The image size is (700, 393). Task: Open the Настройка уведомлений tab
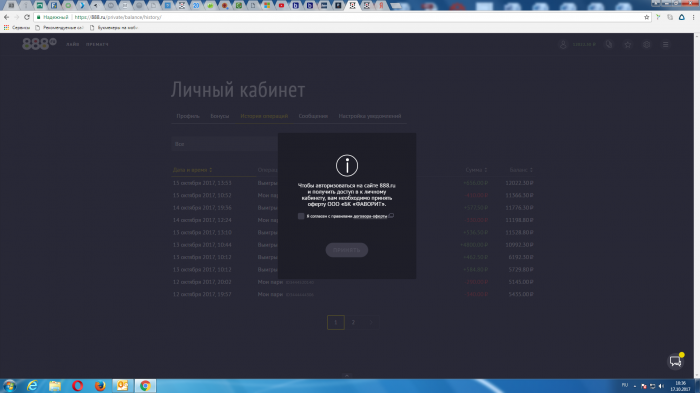pos(370,116)
